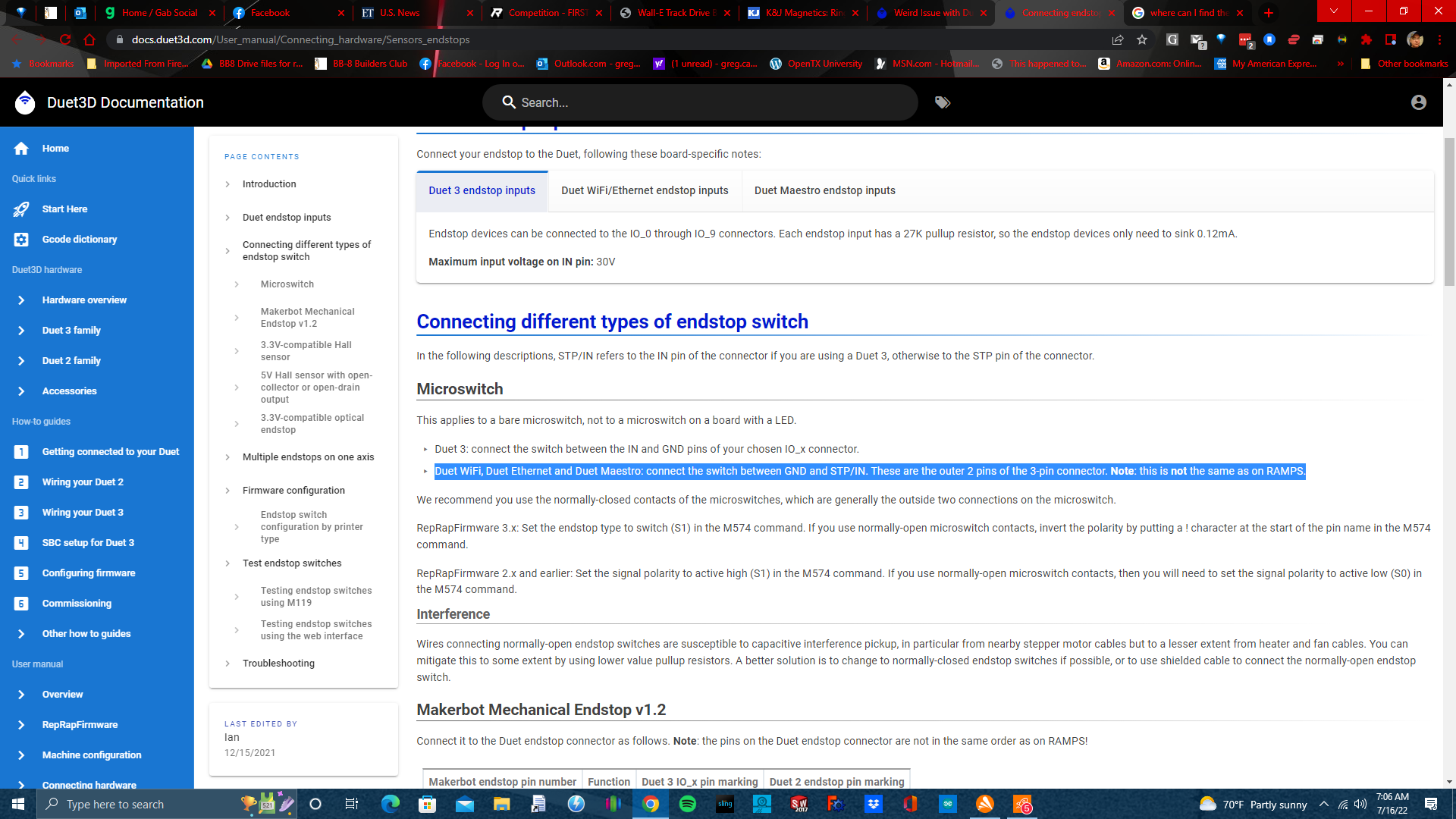Open File Explorer from the taskbar
The height and width of the screenshot is (819, 1456).
pyautogui.click(x=502, y=804)
